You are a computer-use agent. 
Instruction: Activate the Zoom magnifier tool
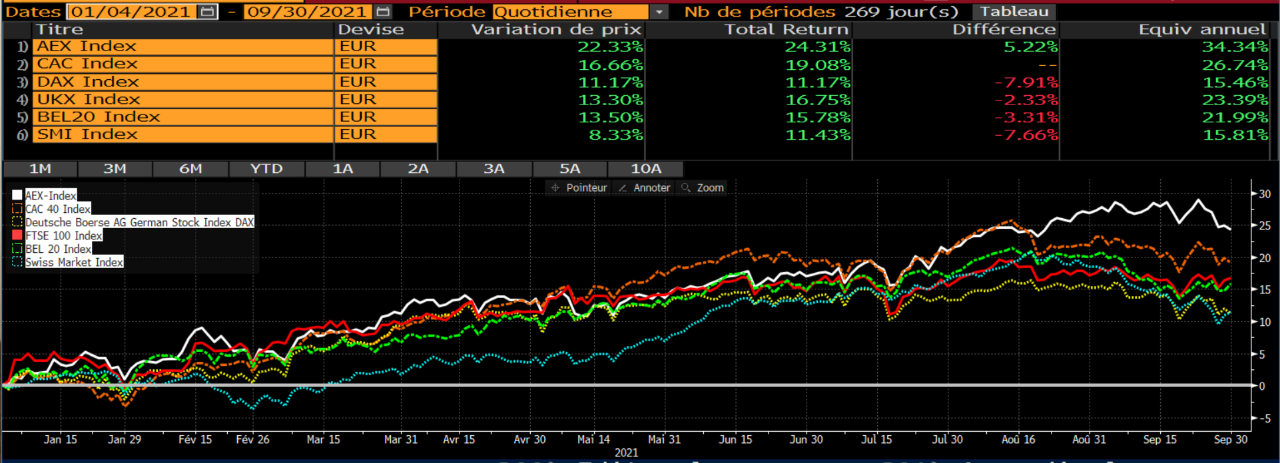tap(702, 187)
